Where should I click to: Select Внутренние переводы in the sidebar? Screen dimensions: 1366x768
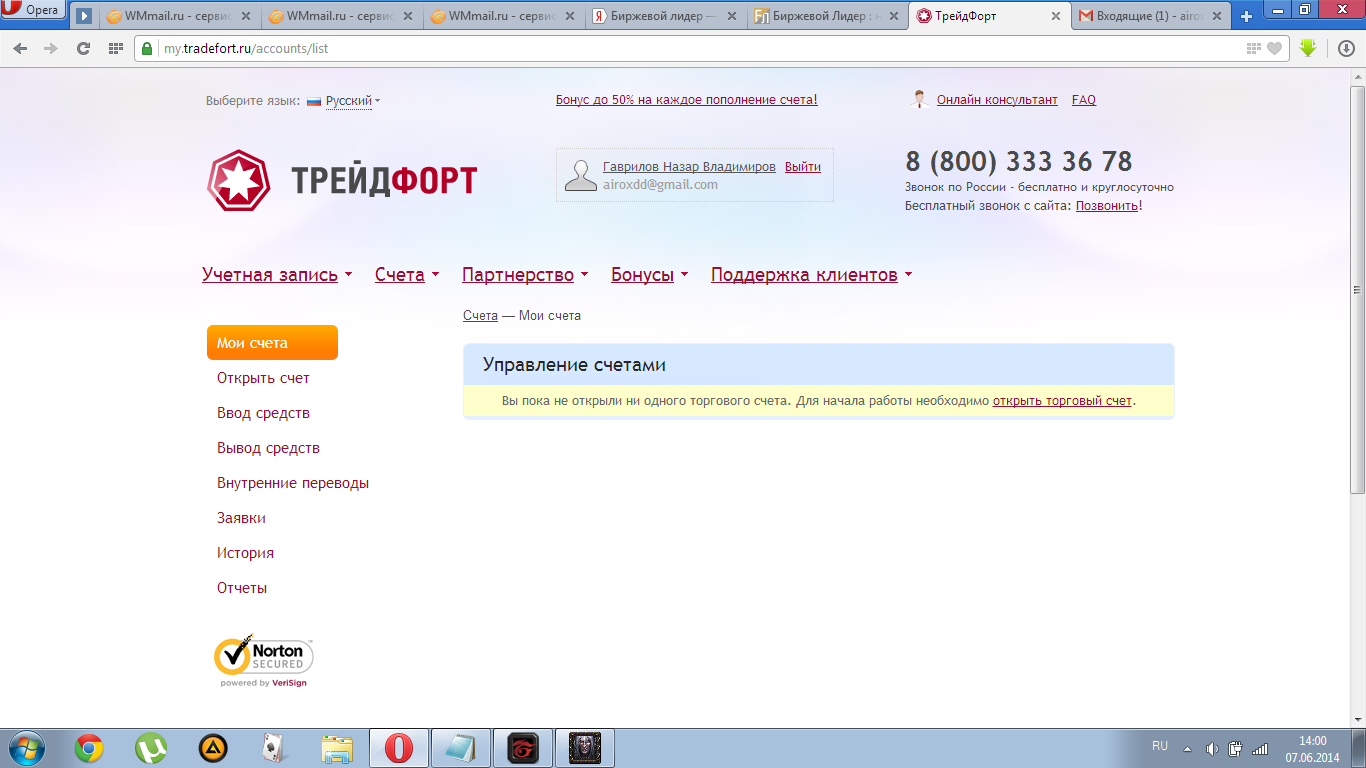click(x=293, y=483)
